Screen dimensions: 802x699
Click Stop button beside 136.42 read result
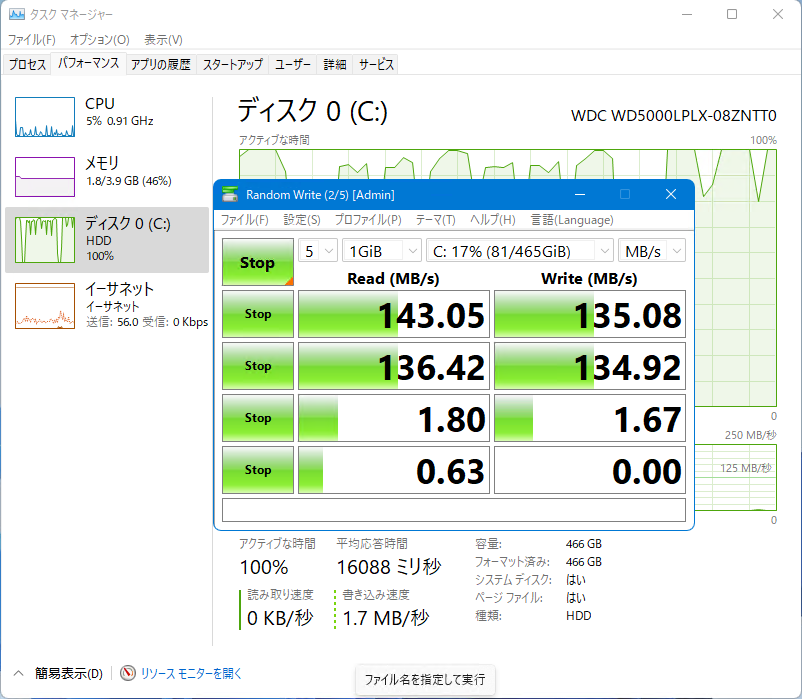pyautogui.click(x=258, y=366)
